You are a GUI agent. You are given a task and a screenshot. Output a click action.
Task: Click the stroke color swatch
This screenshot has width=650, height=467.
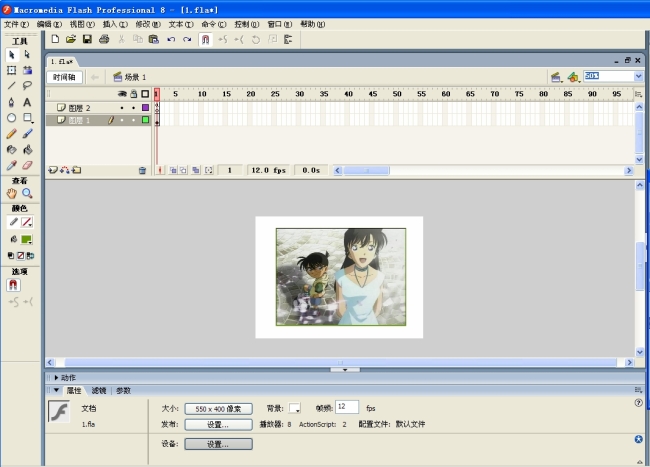(27, 222)
